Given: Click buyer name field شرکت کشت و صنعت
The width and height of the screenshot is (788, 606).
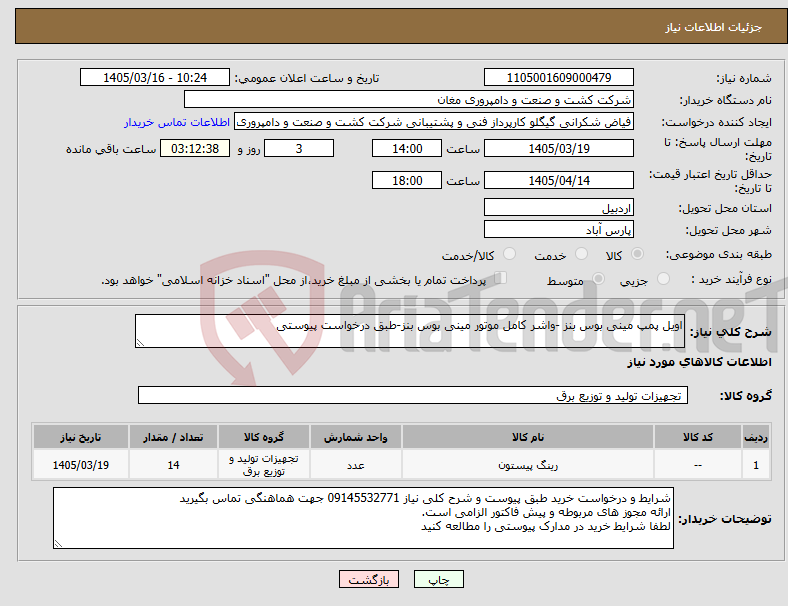Looking at the screenshot, I should click(409, 99).
